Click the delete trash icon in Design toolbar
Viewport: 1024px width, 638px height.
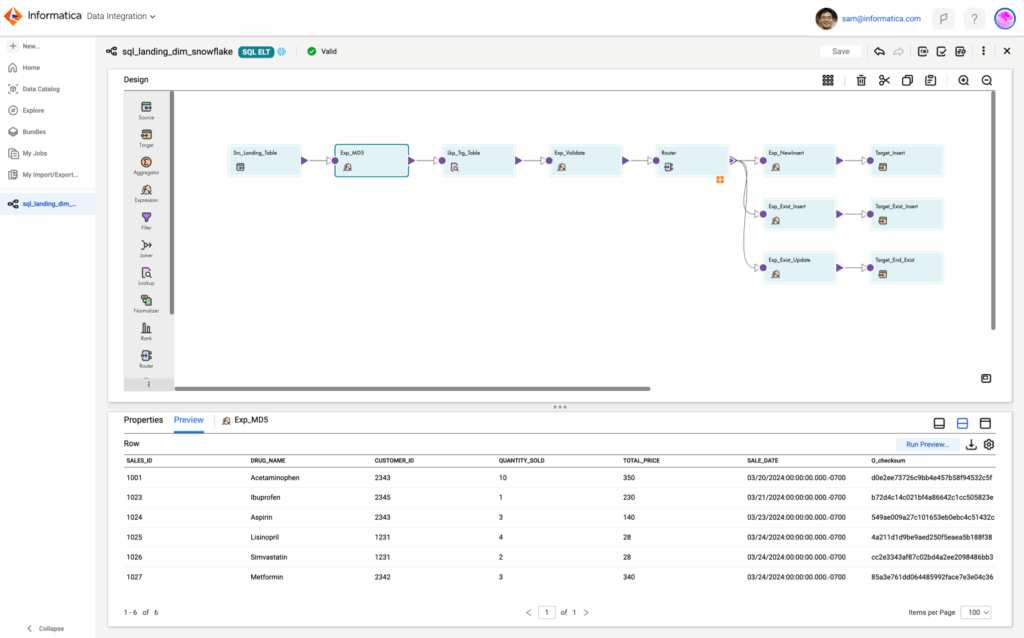tap(861, 80)
